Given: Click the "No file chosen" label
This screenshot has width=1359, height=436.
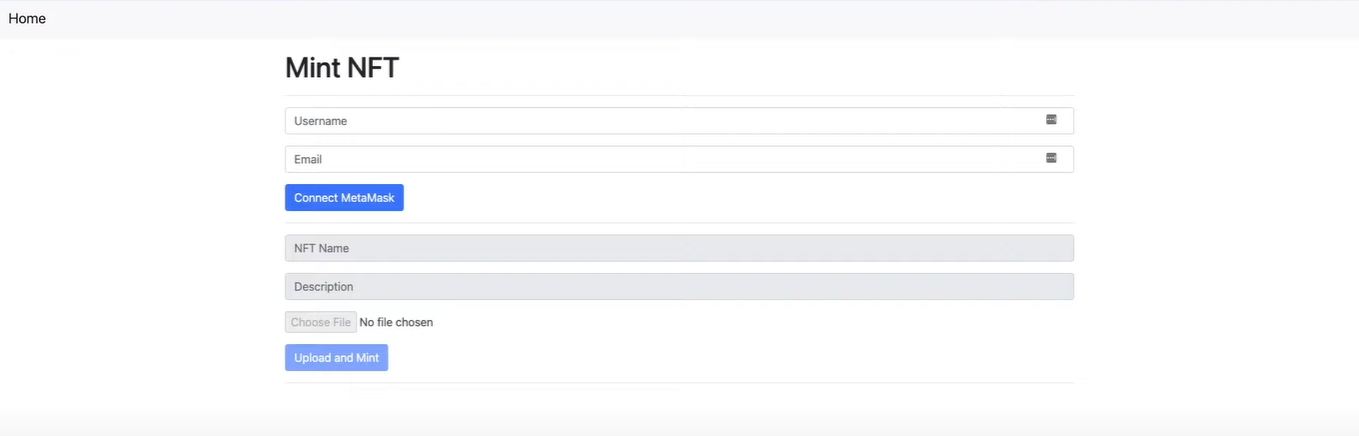Looking at the screenshot, I should click(396, 322).
